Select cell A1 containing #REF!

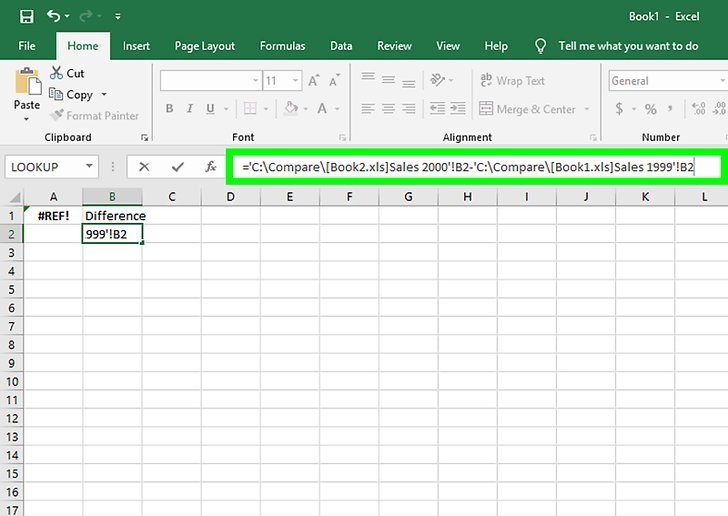point(52,215)
